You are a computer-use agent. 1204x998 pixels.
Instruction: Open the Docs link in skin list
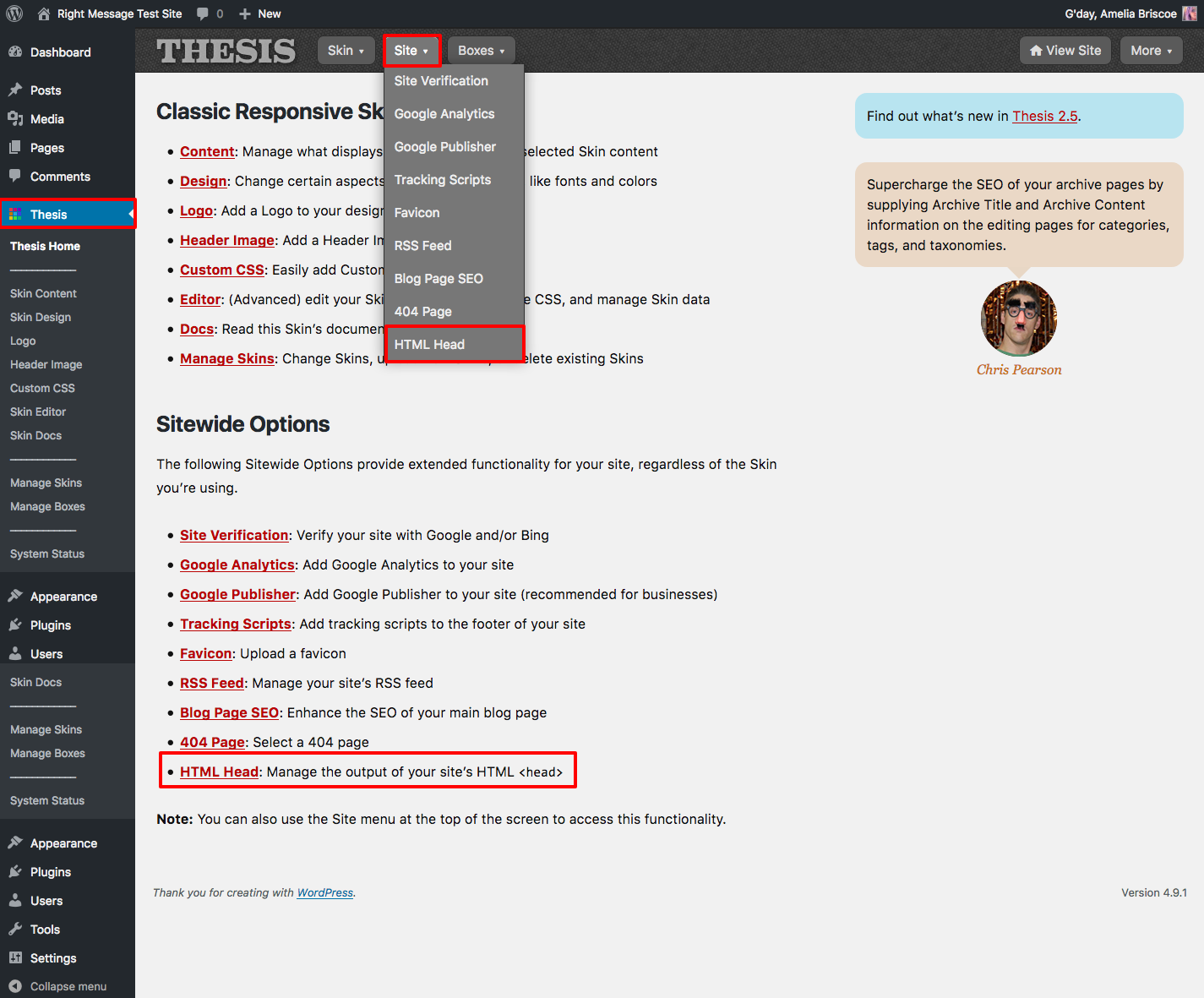coord(197,329)
